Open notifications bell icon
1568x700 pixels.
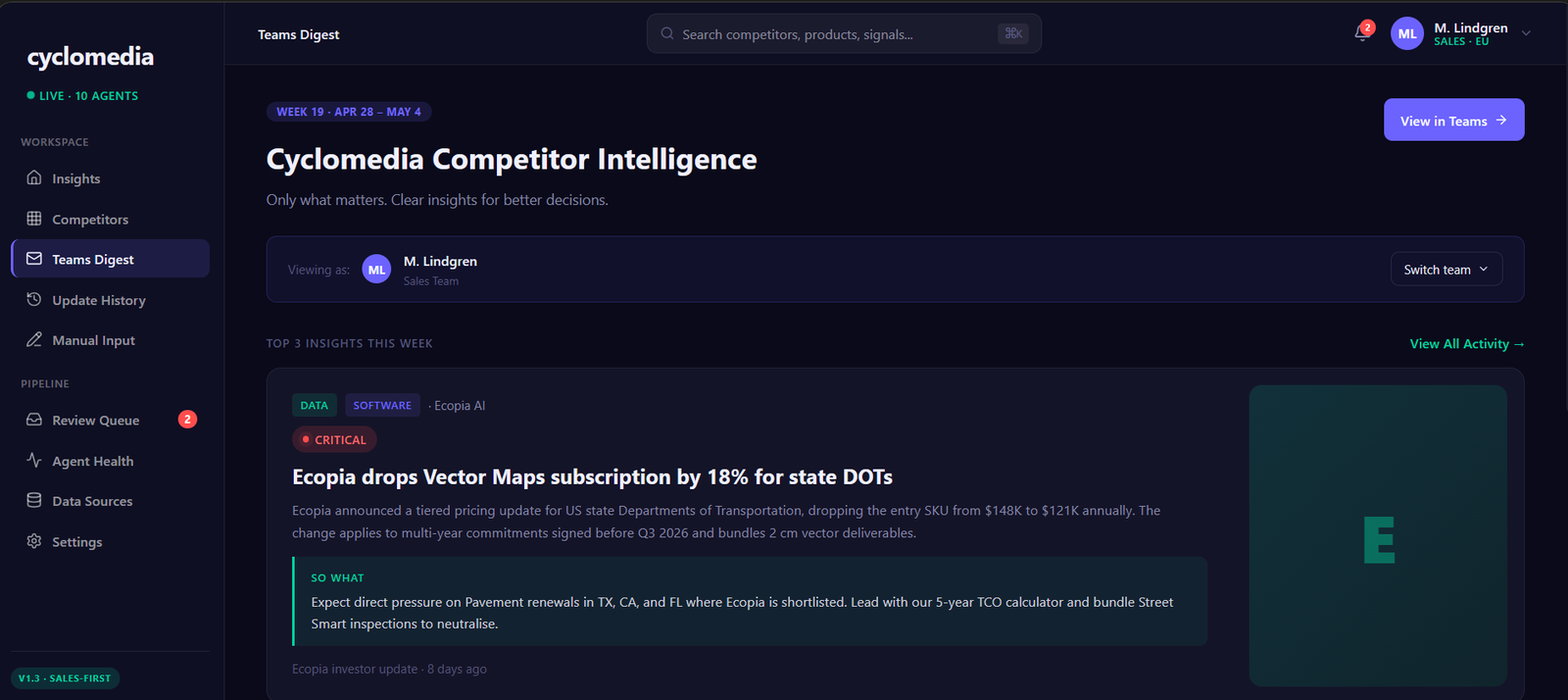[1361, 33]
